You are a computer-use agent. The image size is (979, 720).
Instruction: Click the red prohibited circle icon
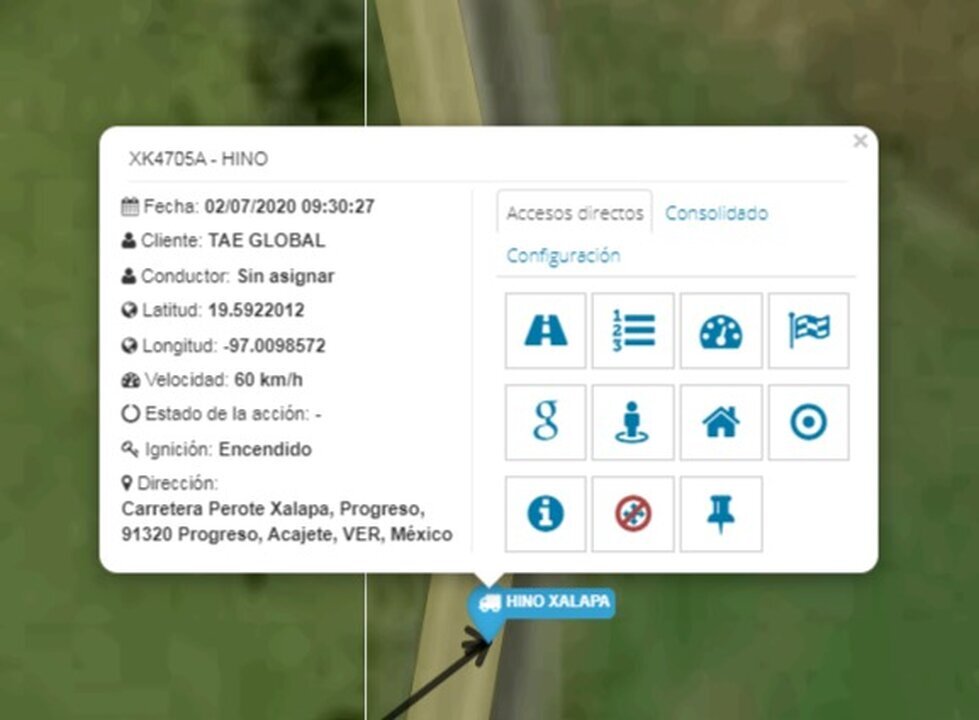click(633, 514)
